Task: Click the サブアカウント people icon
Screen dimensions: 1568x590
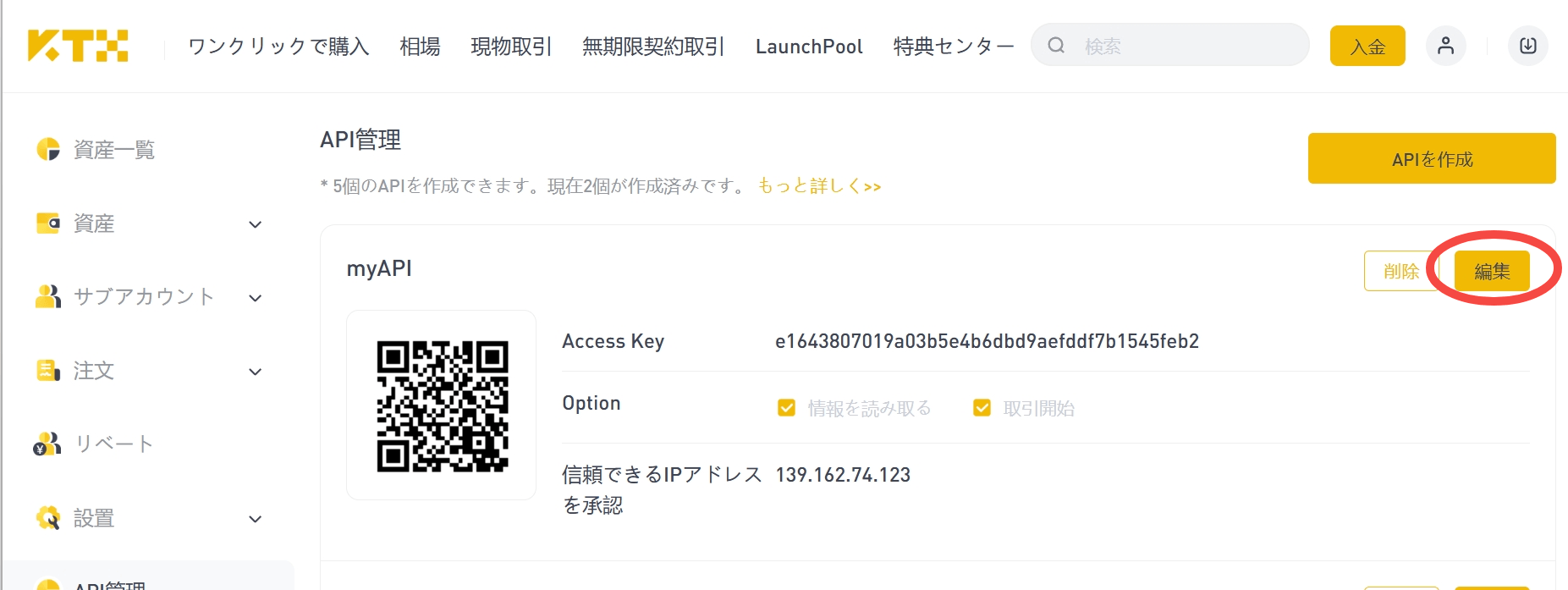Action: coord(48,296)
